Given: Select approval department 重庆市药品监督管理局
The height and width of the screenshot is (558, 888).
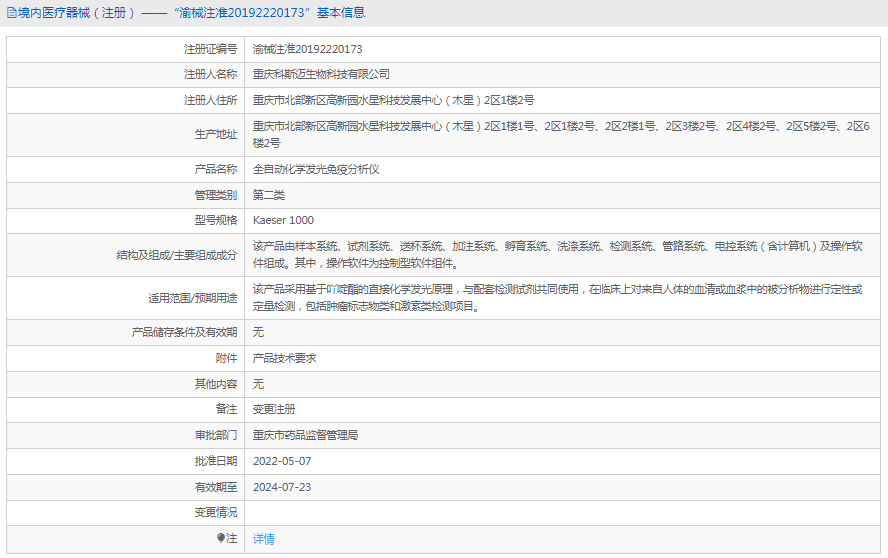Looking at the screenshot, I should (305, 435).
